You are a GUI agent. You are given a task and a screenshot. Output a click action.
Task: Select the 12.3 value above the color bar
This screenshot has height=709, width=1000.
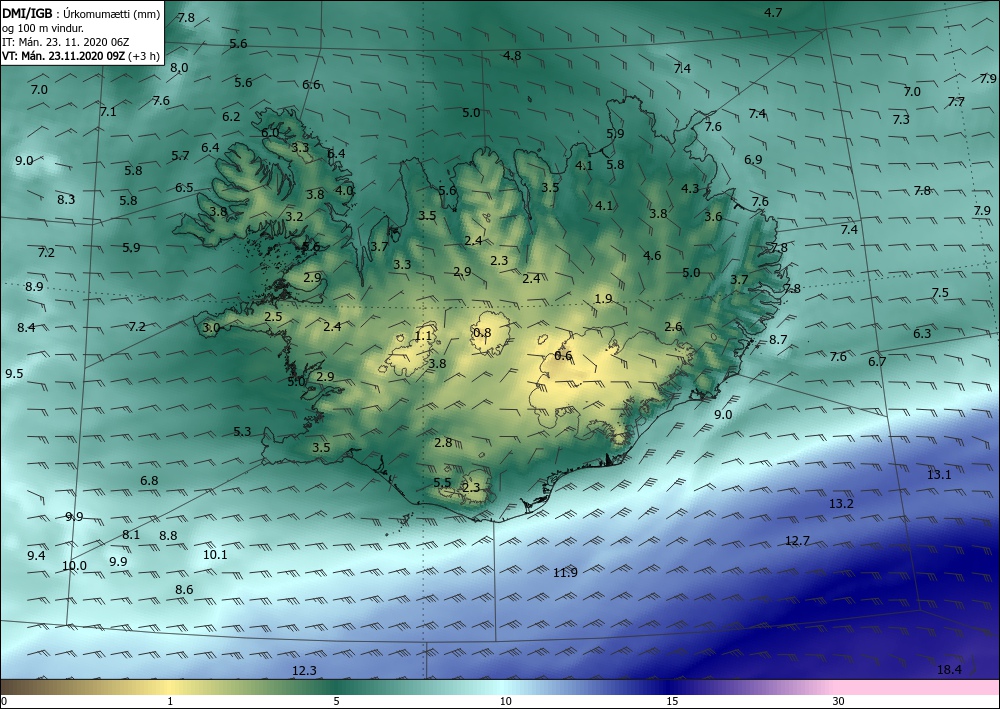[x=304, y=671]
